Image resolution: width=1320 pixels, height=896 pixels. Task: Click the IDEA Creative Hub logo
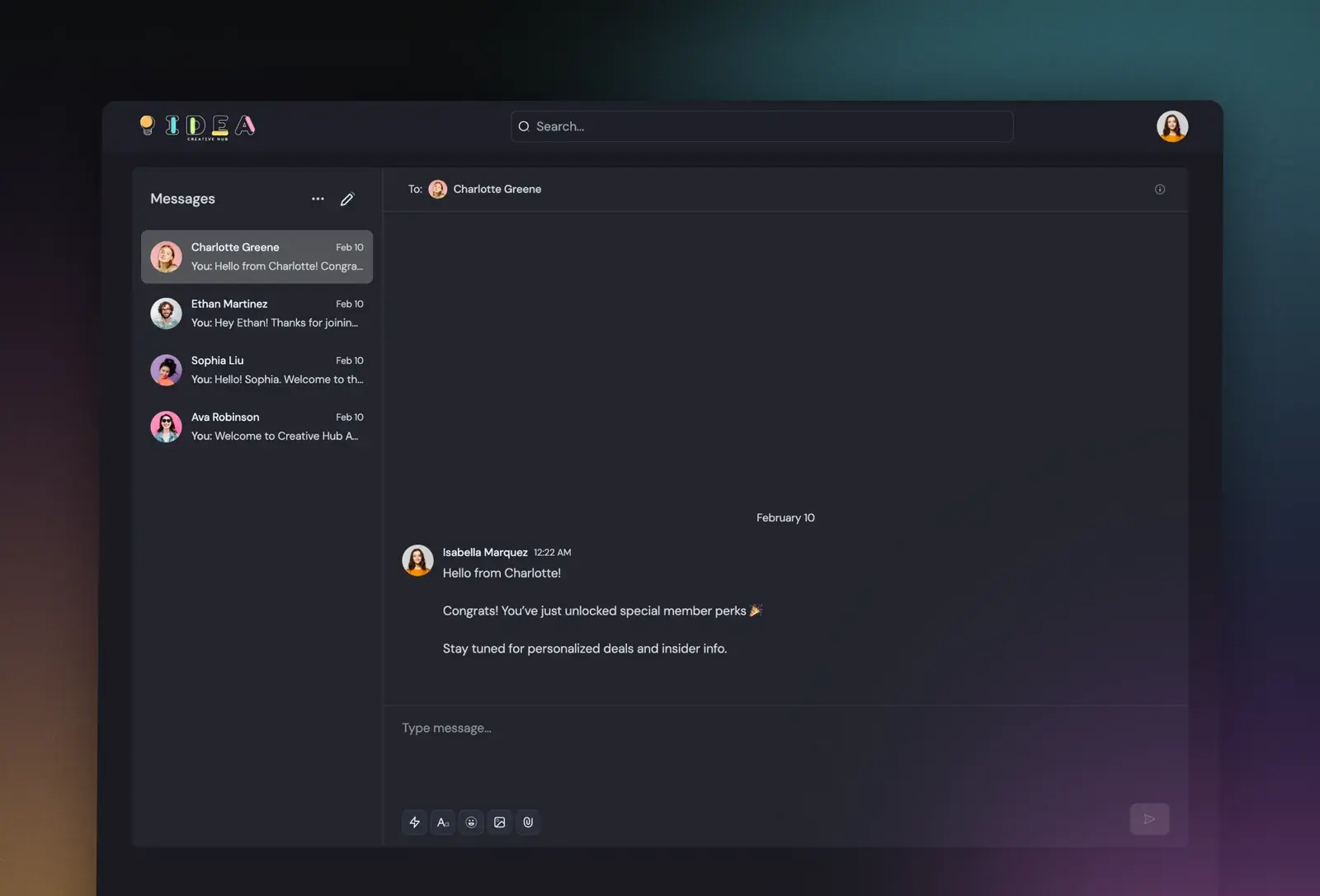198,126
